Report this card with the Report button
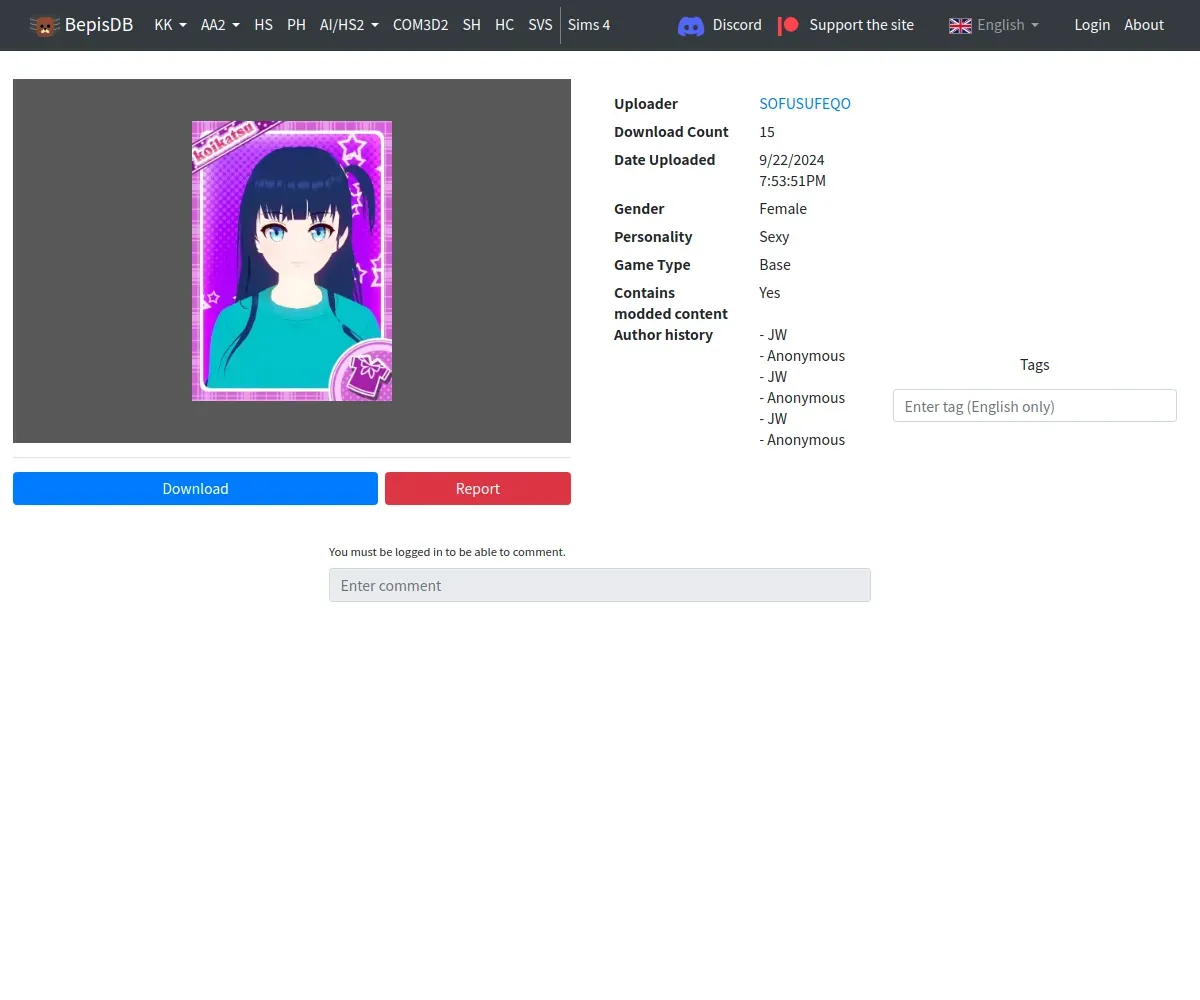Screen dimensions: 1200x1000 coord(478,488)
